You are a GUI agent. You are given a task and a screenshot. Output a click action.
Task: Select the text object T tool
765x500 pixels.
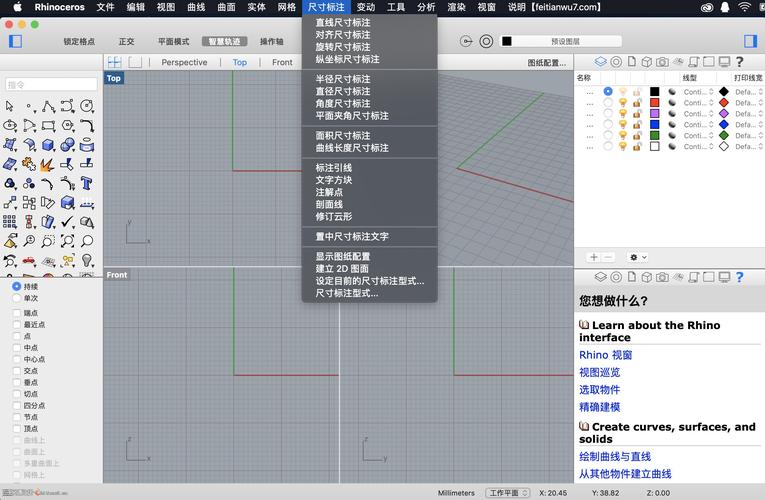[x=87, y=183]
